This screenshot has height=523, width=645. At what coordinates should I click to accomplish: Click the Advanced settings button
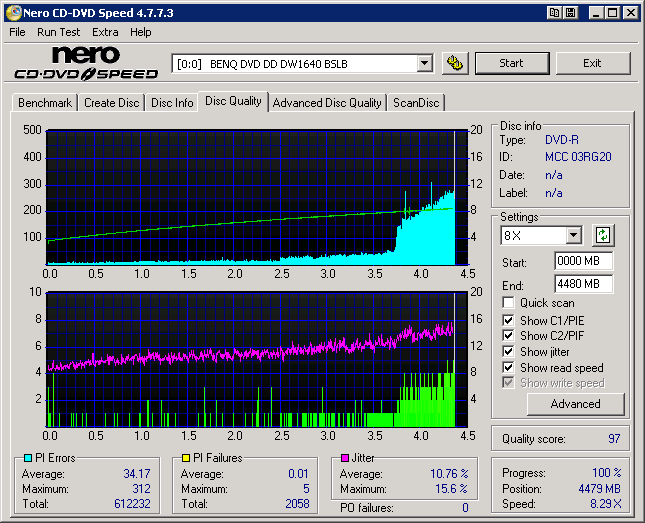(x=575, y=404)
